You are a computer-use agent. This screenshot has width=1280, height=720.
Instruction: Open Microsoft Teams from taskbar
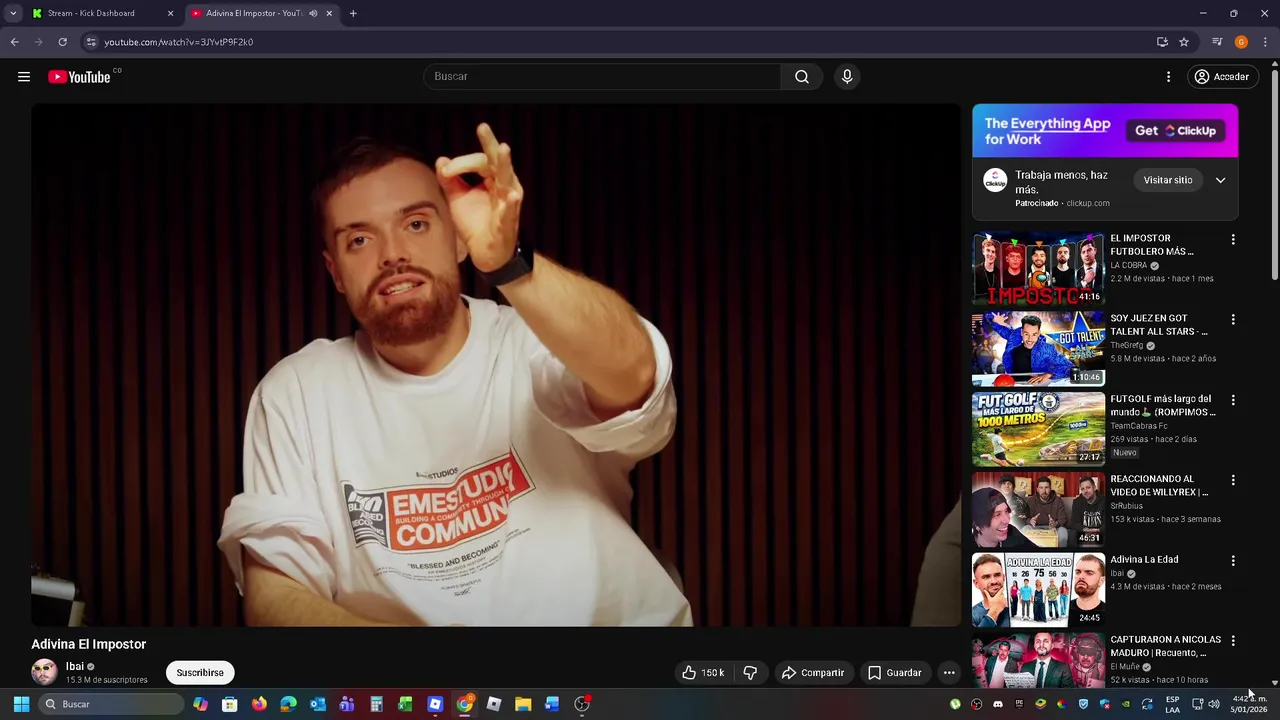click(347, 704)
